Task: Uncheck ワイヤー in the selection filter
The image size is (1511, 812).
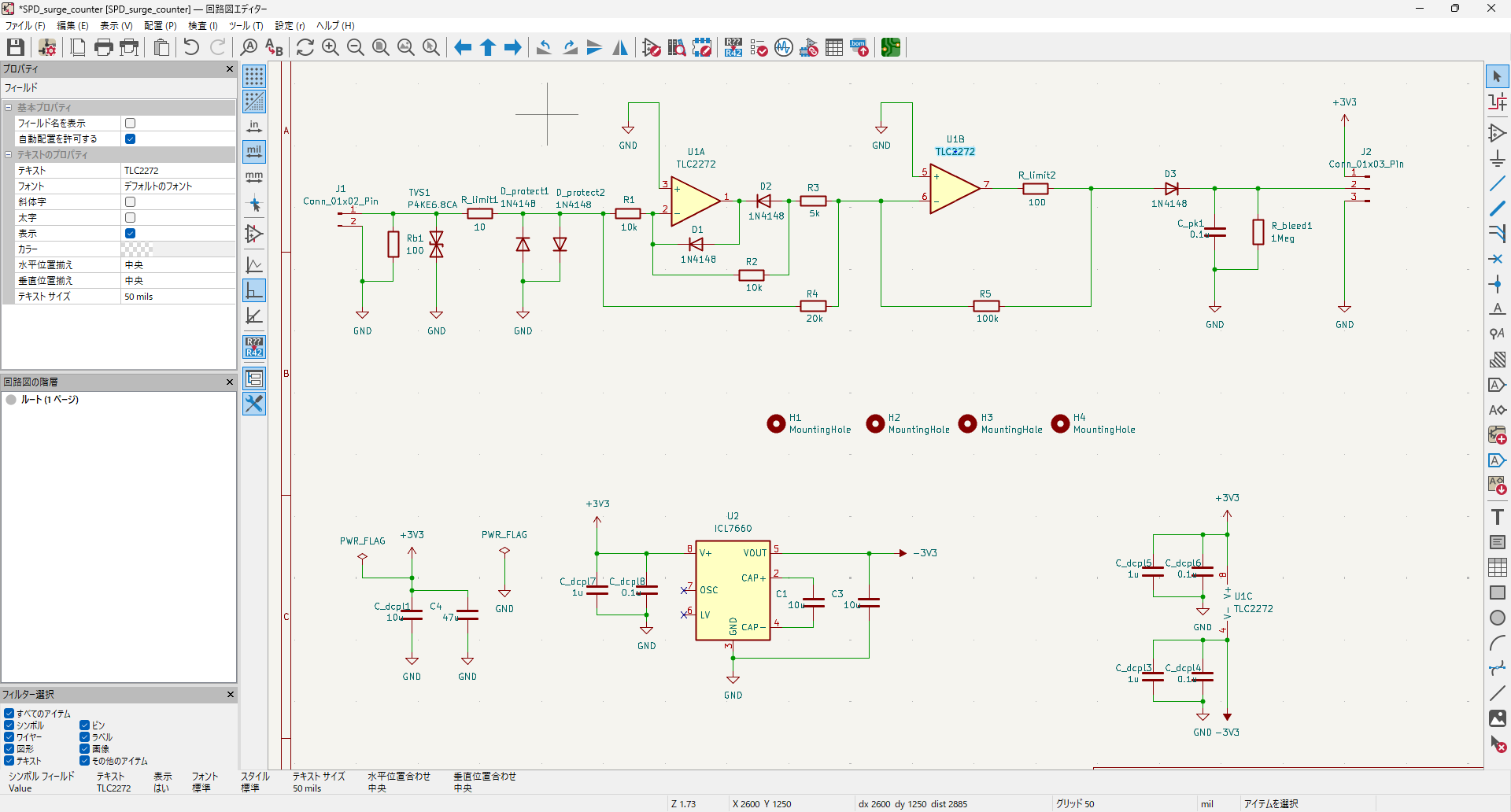Action: point(9,737)
